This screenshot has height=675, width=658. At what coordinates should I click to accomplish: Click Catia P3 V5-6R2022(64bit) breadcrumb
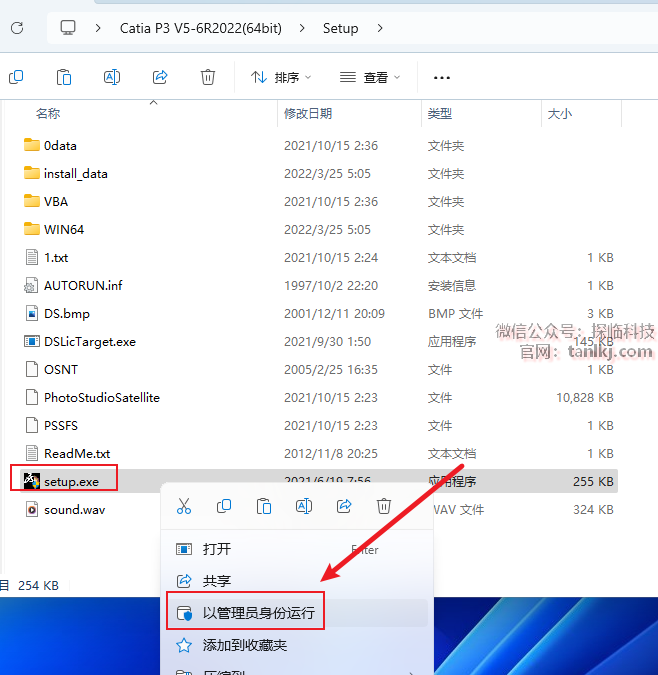click(212, 28)
